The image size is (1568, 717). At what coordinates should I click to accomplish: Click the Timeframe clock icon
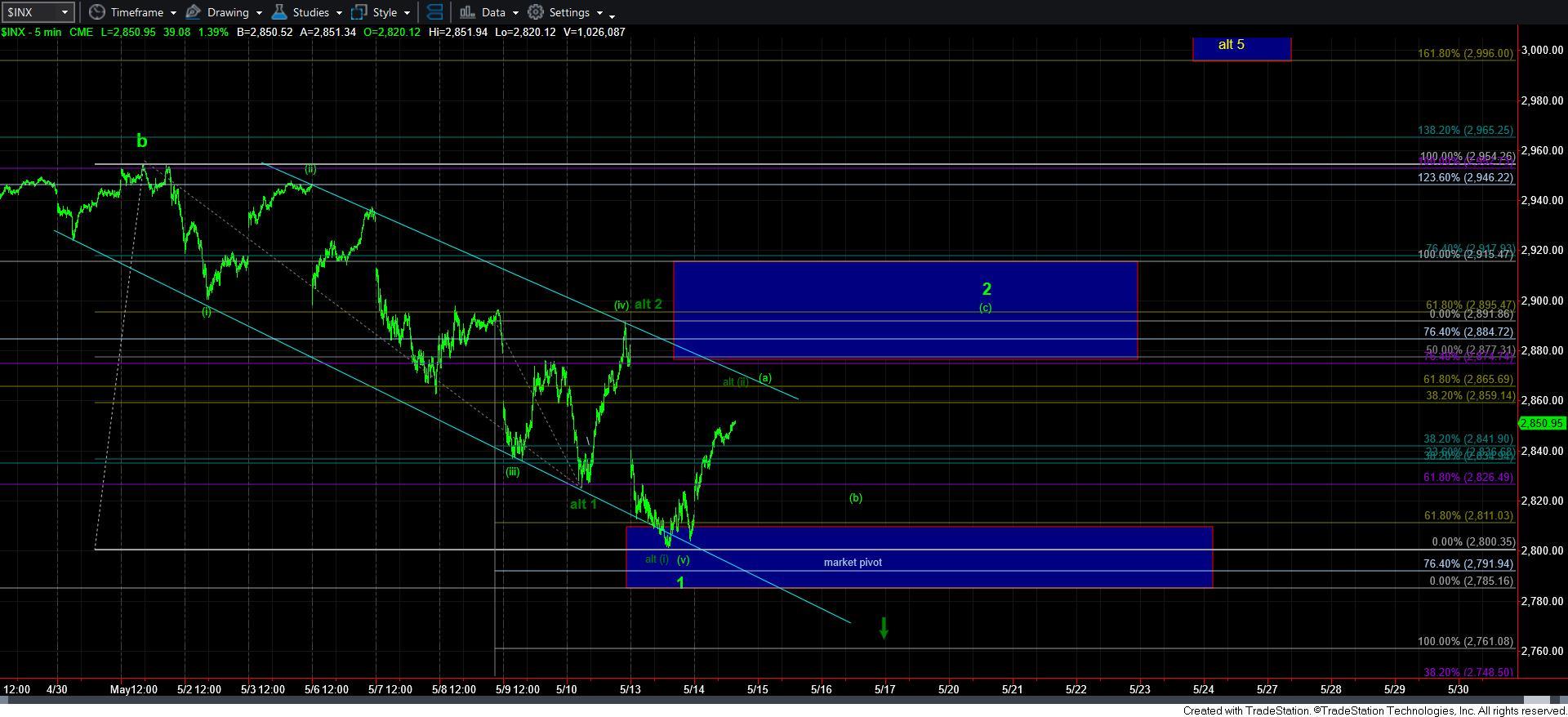click(x=97, y=12)
